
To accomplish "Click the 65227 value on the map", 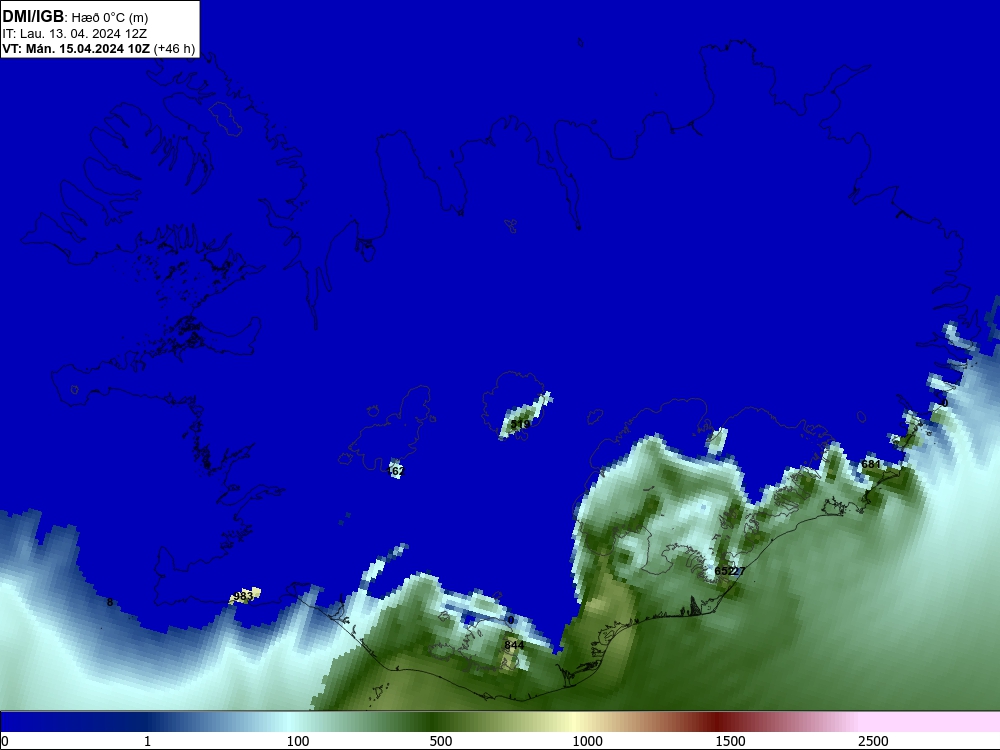I will point(730,571).
